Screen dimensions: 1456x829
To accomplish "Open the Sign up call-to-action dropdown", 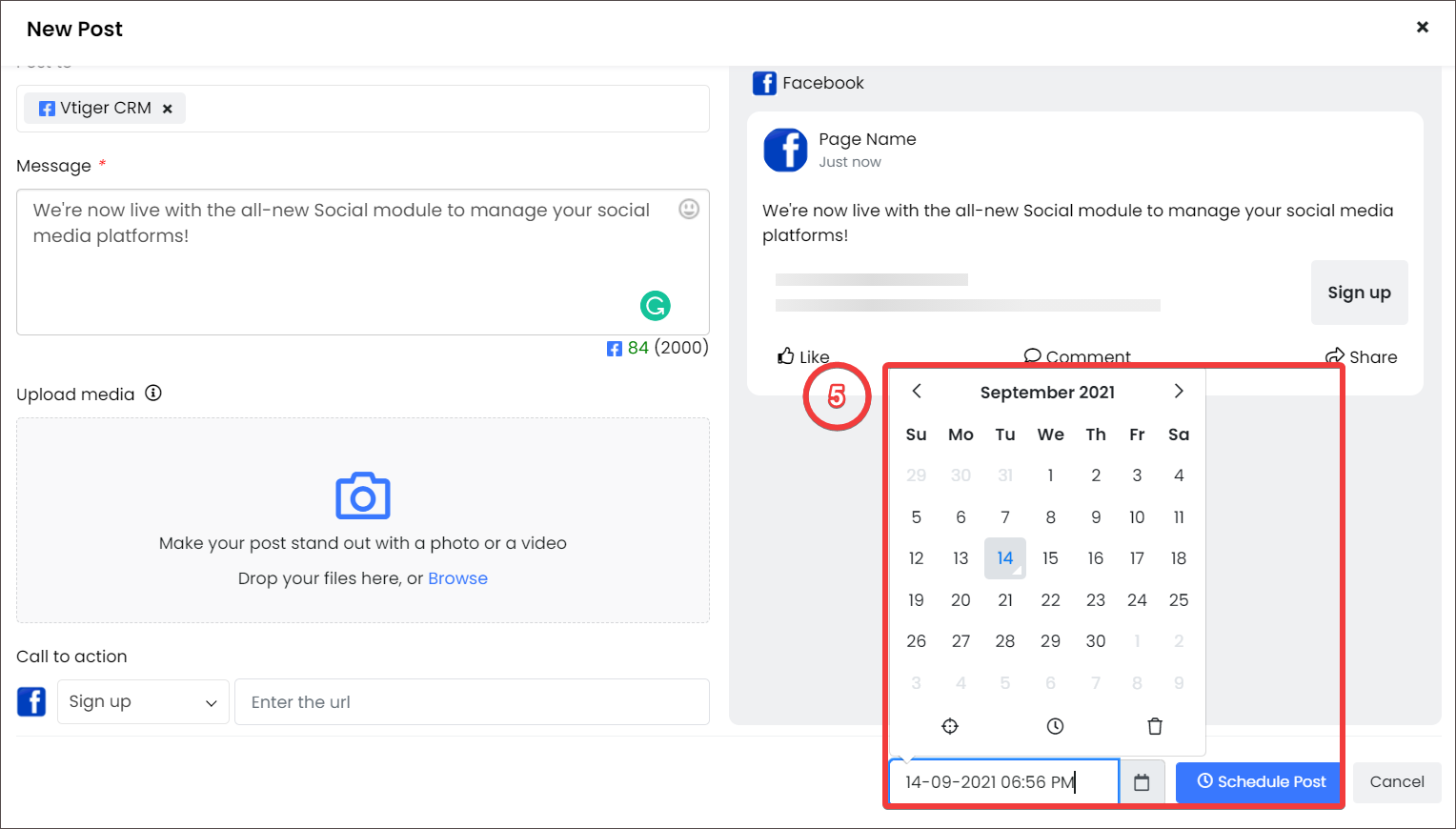I will tap(143, 701).
